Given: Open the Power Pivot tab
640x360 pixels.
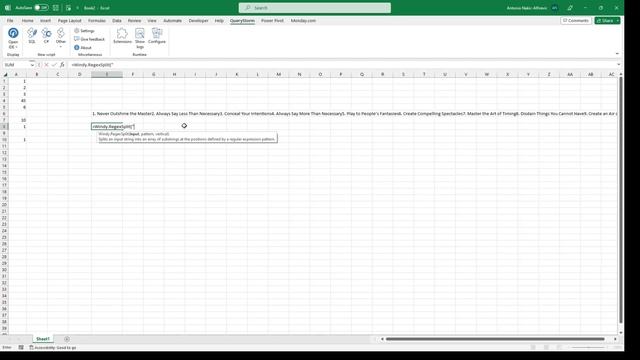Looking at the screenshot, I should (x=272, y=20).
